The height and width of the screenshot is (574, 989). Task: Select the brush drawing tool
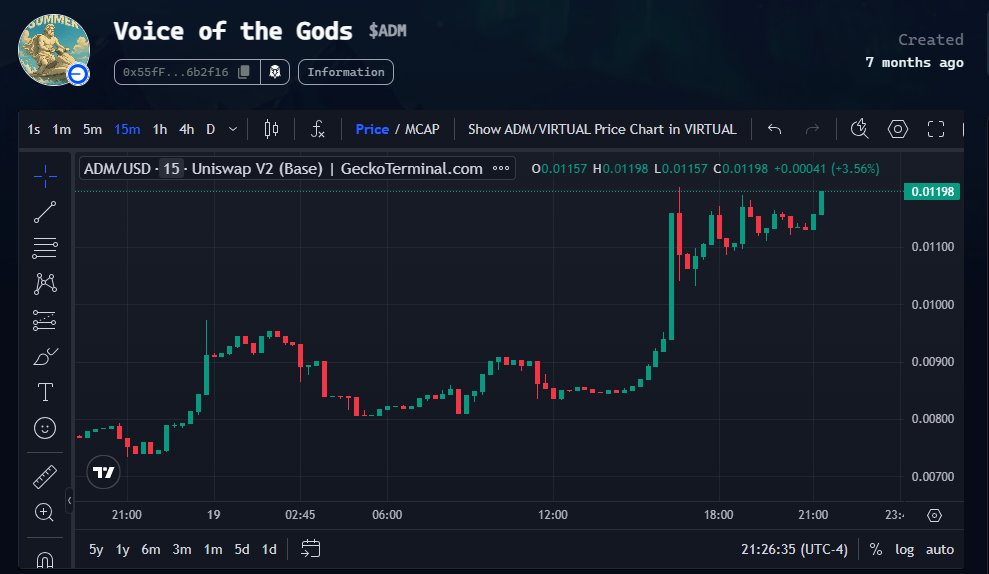pyautogui.click(x=45, y=356)
